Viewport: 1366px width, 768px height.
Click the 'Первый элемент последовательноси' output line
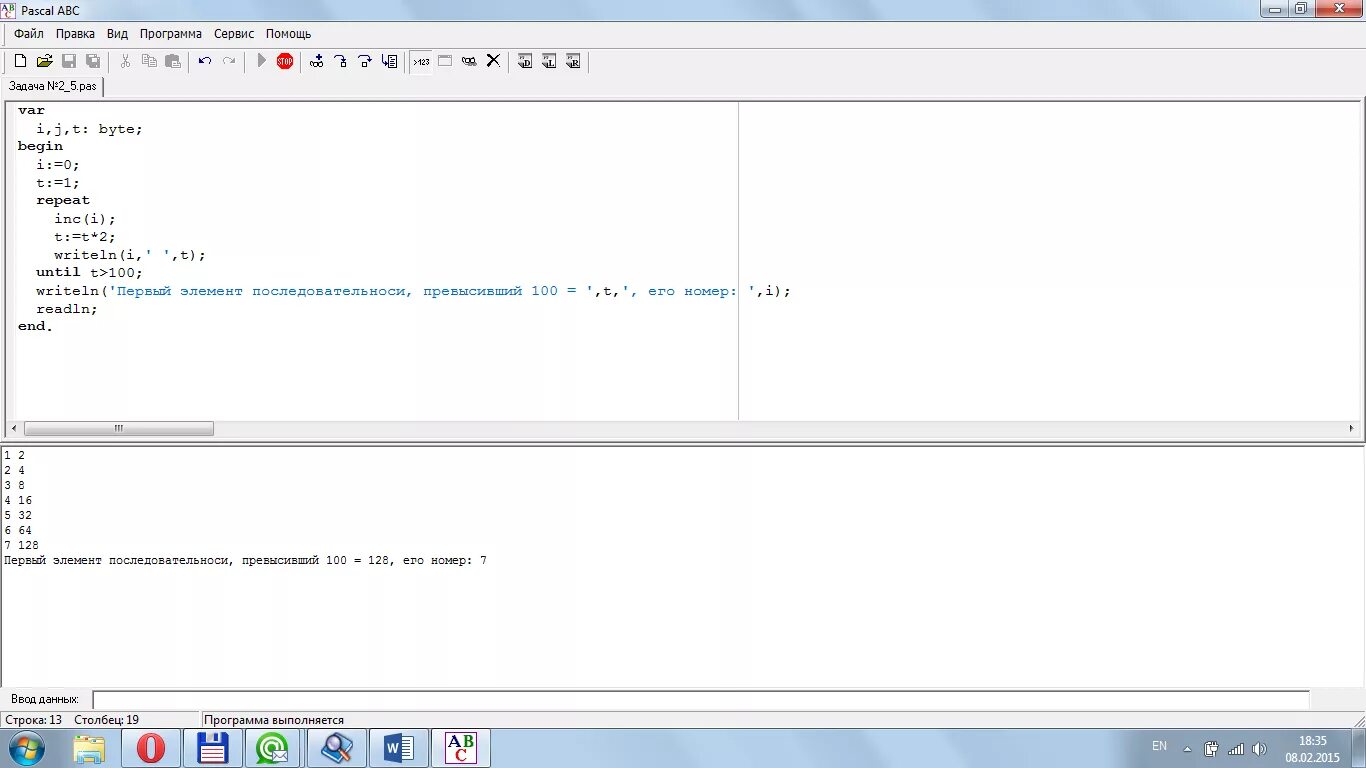(x=245, y=561)
